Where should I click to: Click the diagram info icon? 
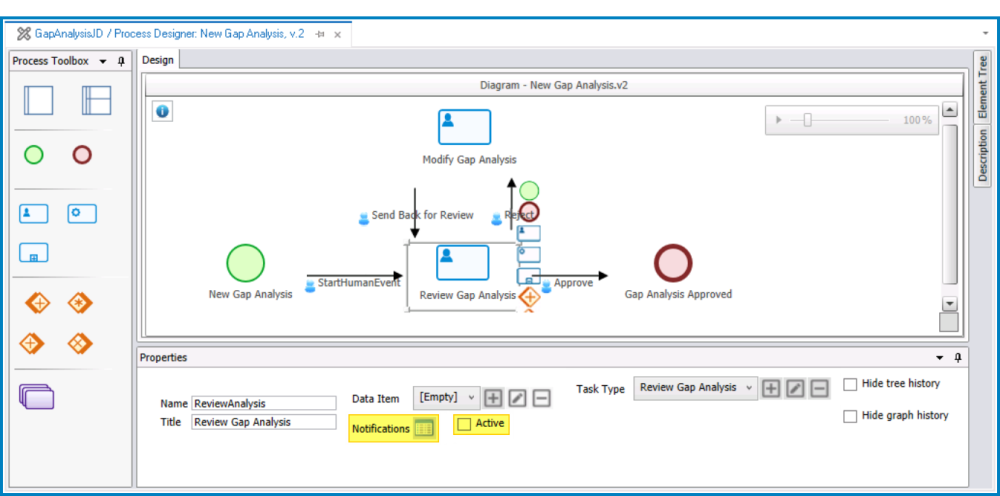point(162,112)
